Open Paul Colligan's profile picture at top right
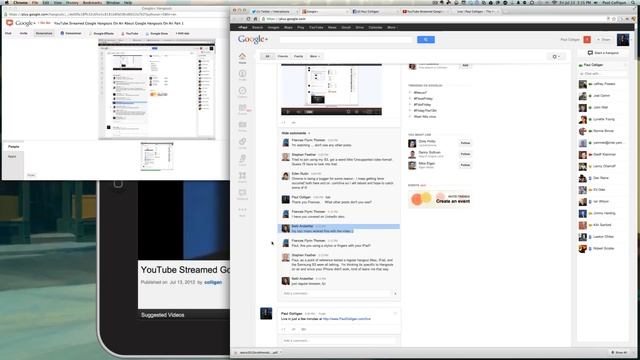This screenshot has width=640, height=360. tap(623, 40)
